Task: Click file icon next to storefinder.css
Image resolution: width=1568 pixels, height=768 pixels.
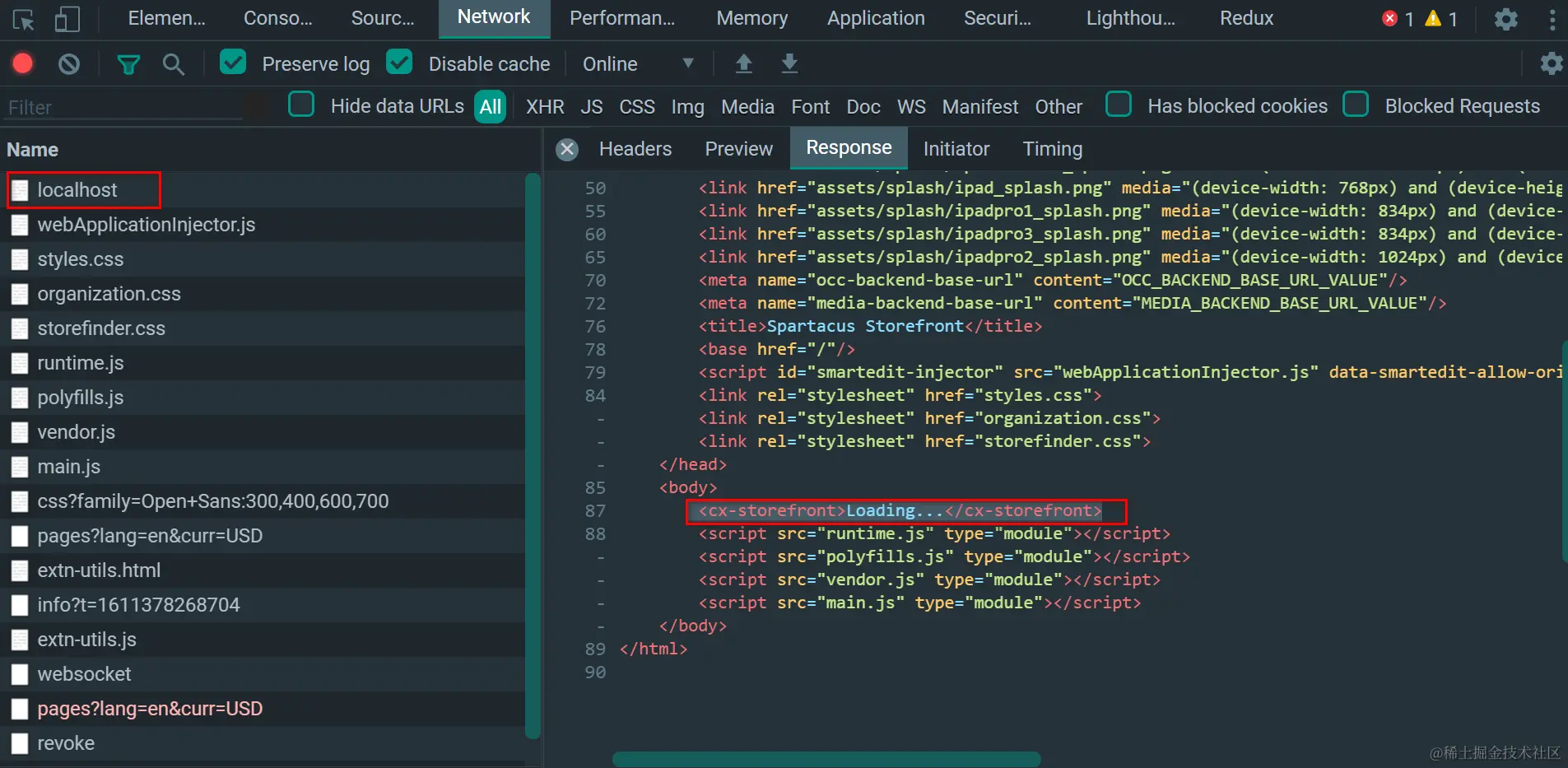Action: click(21, 328)
